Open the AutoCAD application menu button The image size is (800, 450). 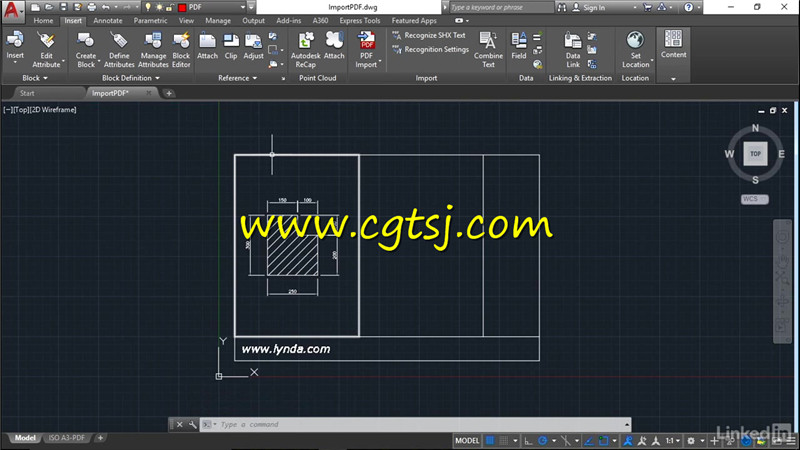11,10
